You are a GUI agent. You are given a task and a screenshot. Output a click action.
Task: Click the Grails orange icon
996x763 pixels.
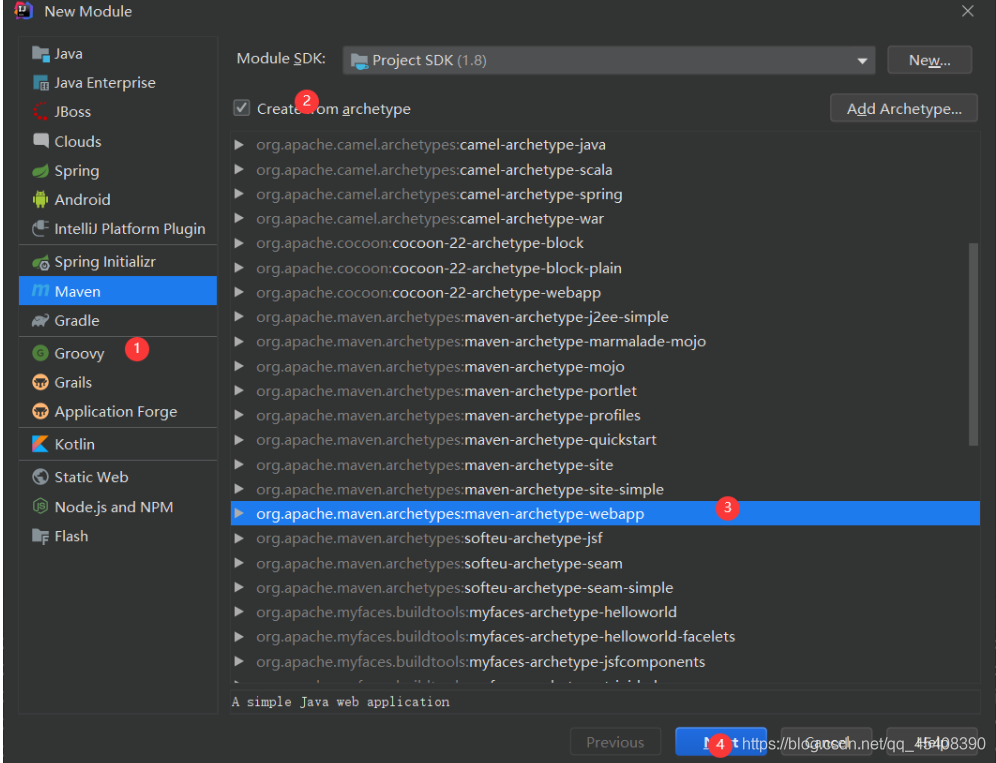coord(41,382)
